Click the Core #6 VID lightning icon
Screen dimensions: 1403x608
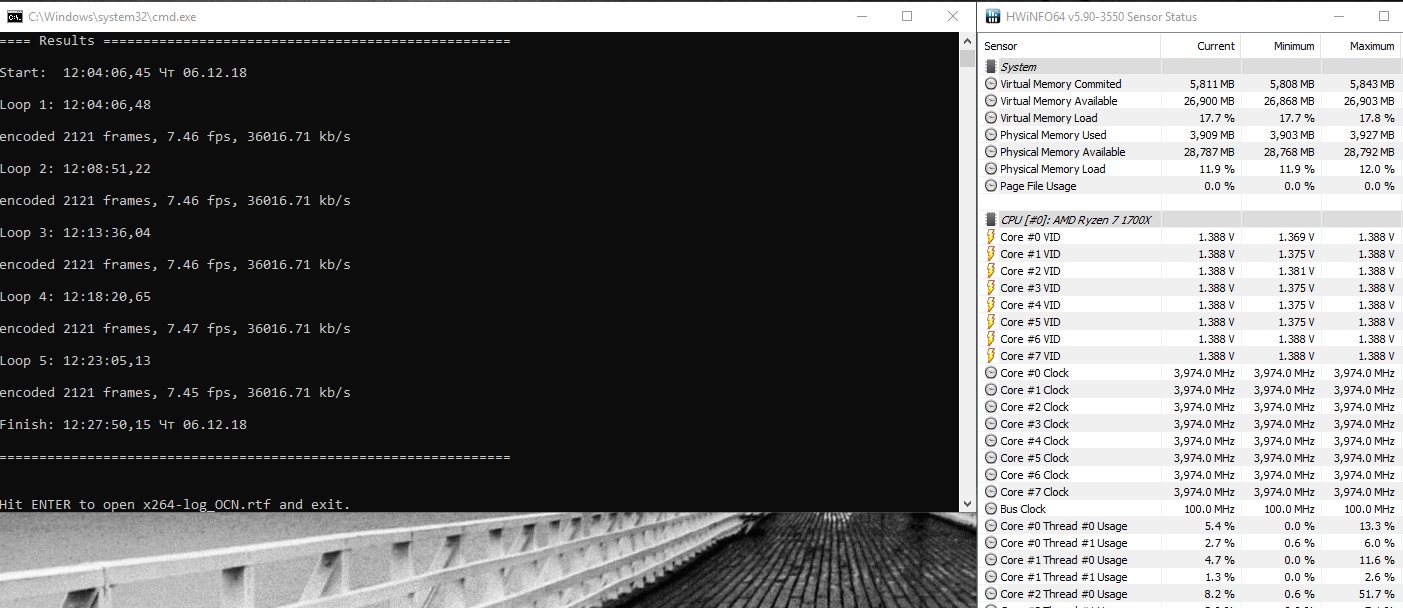[x=991, y=339]
